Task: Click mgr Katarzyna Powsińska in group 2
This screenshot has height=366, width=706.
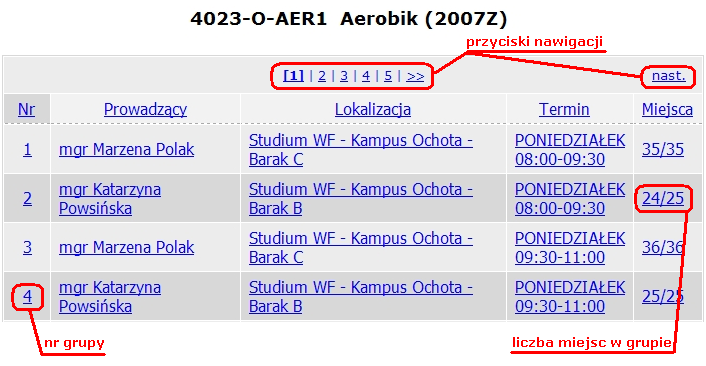Action: pyautogui.click(x=110, y=199)
